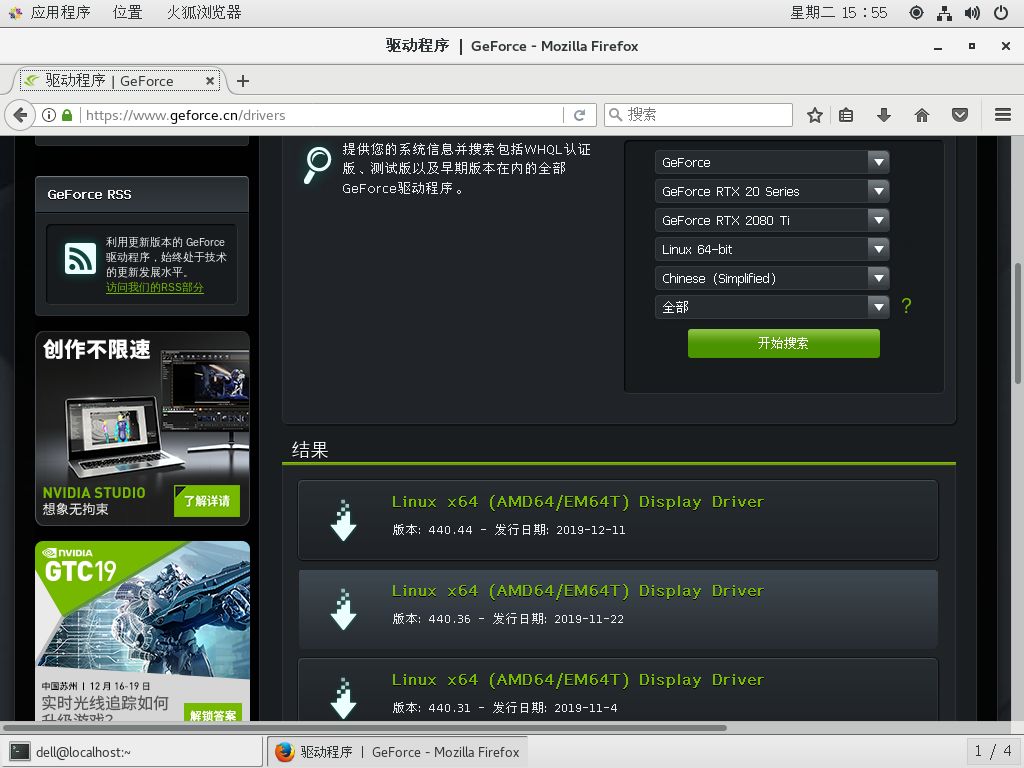Click the download arrow for driver 440.44
This screenshot has height=768, width=1024.
click(344, 520)
